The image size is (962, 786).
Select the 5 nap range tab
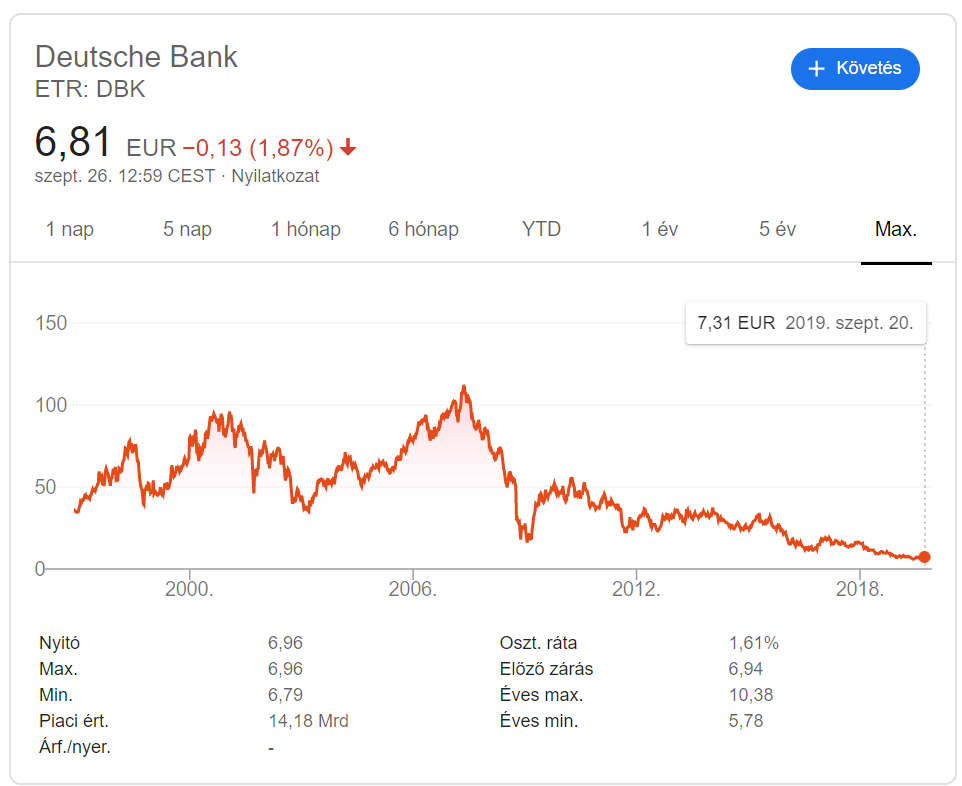point(187,229)
